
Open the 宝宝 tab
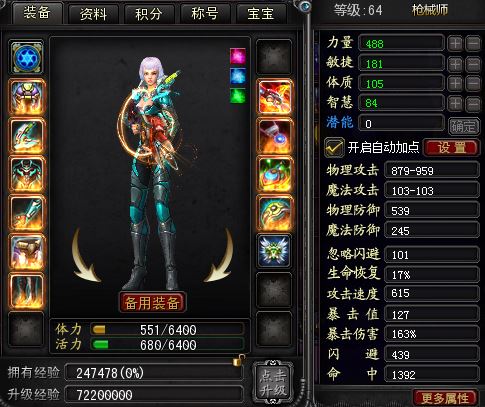[x=261, y=14]
